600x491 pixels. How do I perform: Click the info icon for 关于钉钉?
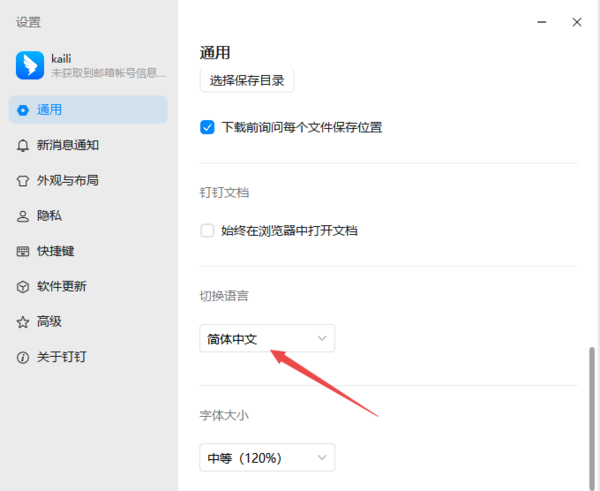click(24, 358)
